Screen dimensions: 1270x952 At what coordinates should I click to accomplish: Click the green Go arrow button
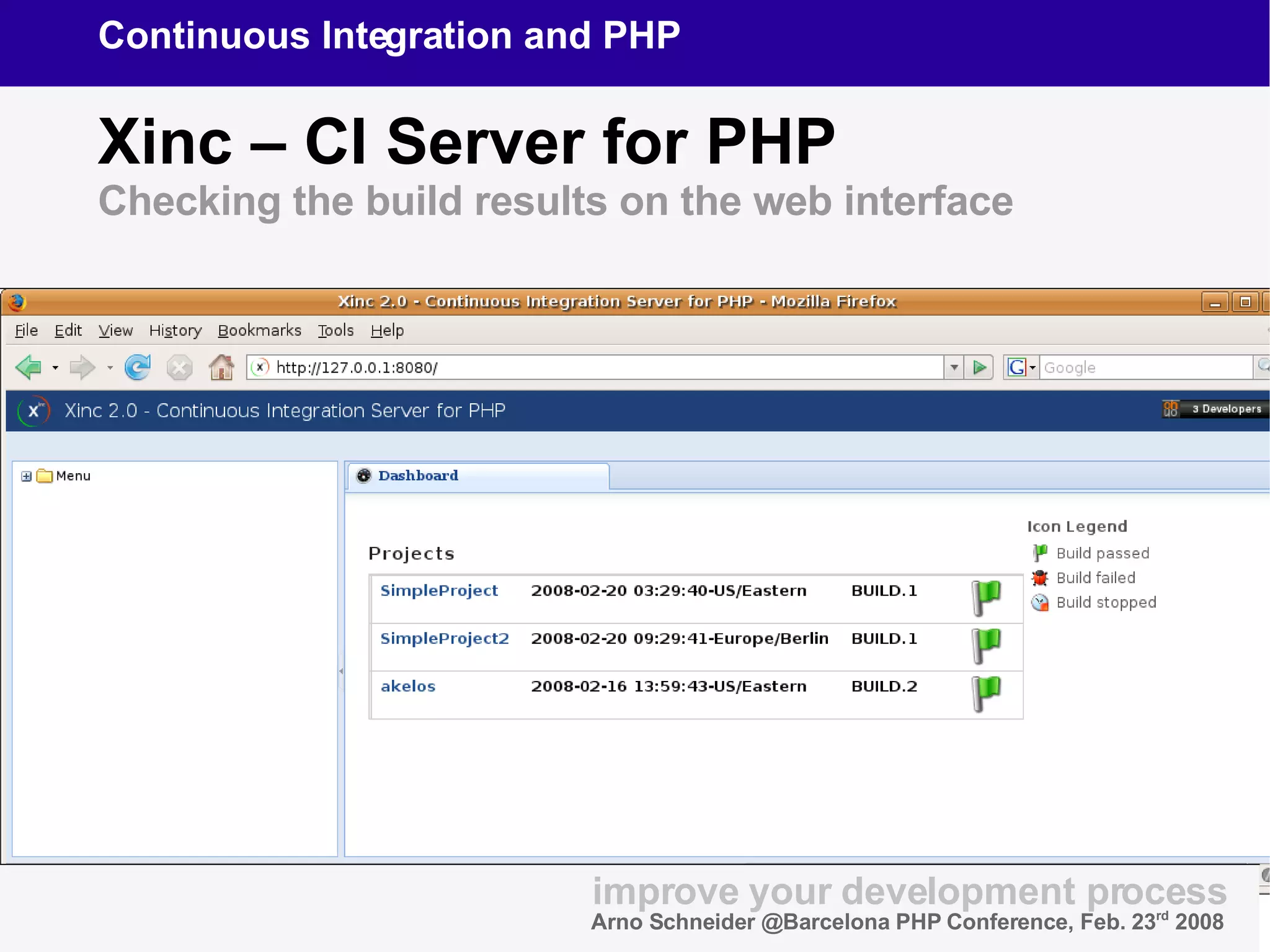[980, 368]
